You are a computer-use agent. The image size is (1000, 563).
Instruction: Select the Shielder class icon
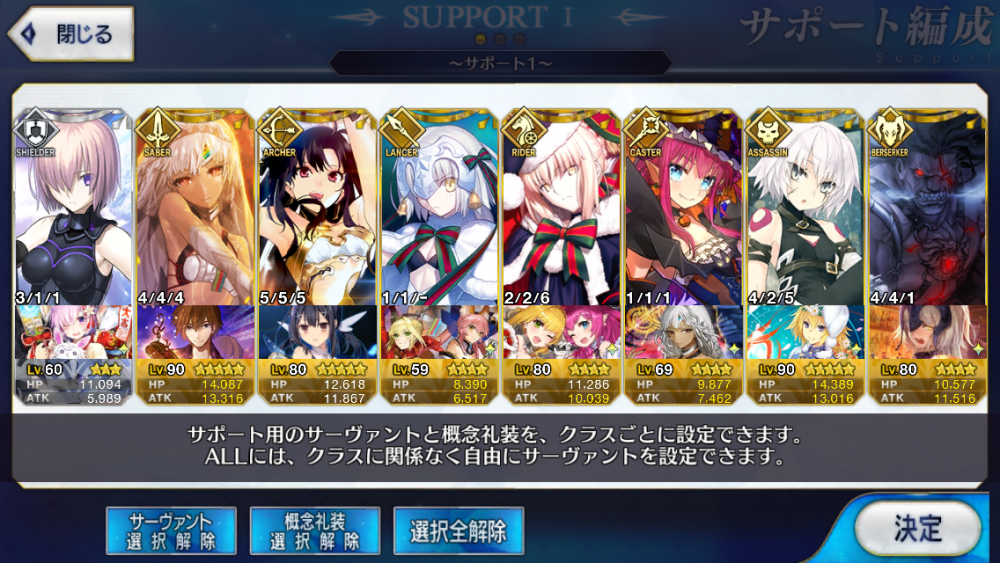tap(36, 131)
